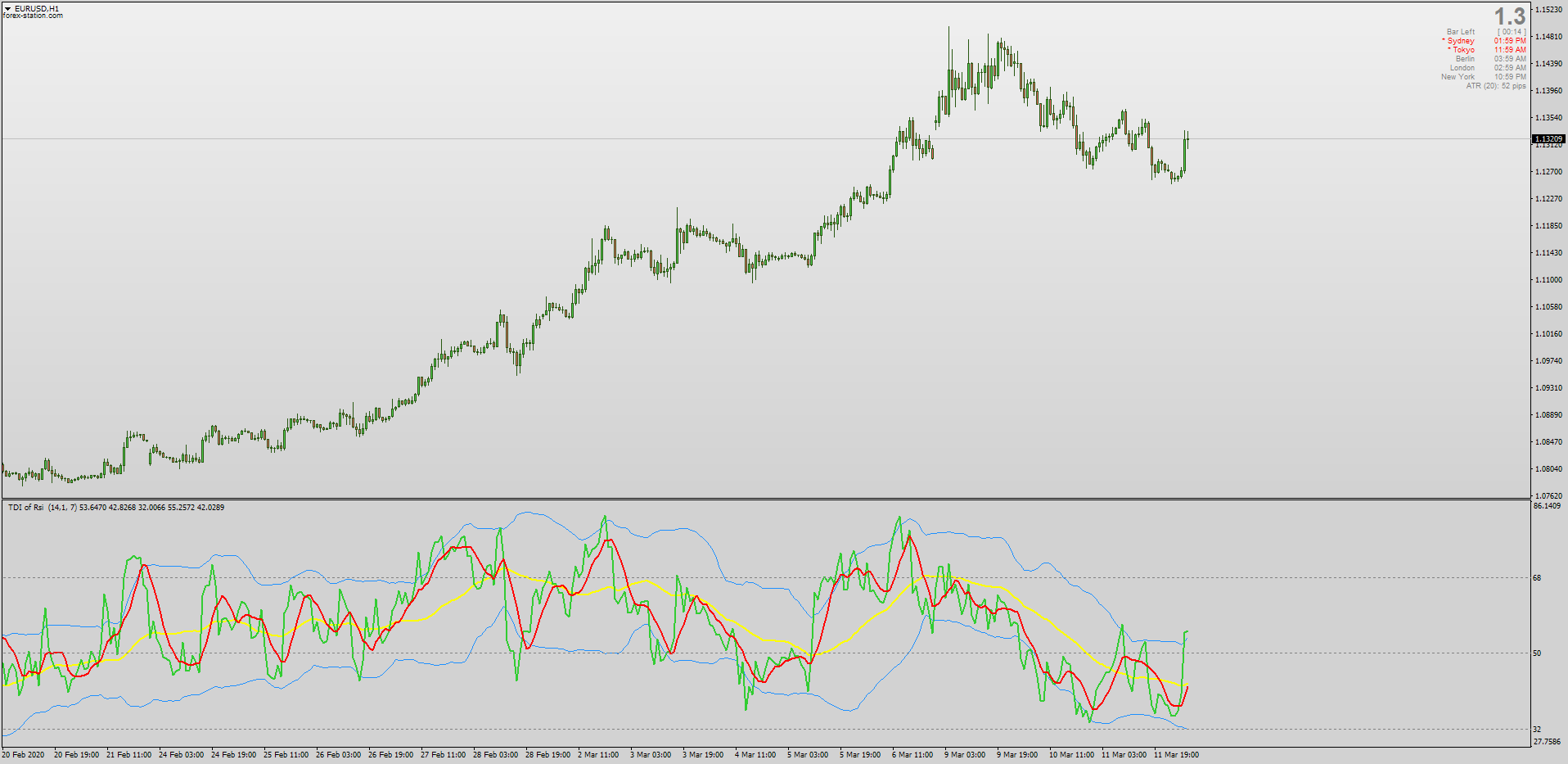Click the 86.1409 indicator scale value
Screen dimensions: 1568x764
pos(1547,506)
